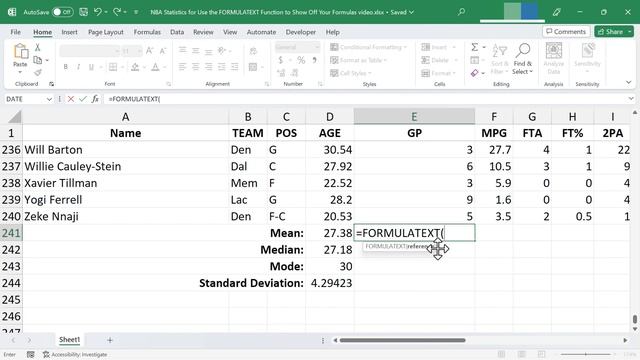The image size is (640, 360).
Task: Switch to the Formulas tab
Action: pos(147,32)
